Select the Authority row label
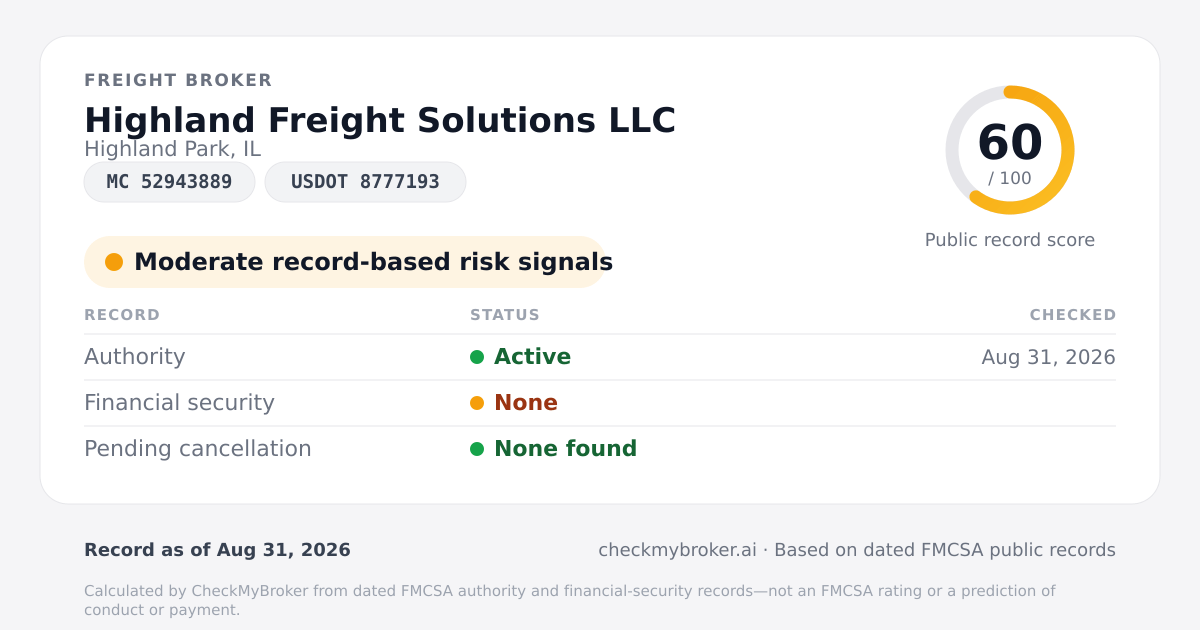The width and height of the screenshot is (1200, 630). point(135,357)
